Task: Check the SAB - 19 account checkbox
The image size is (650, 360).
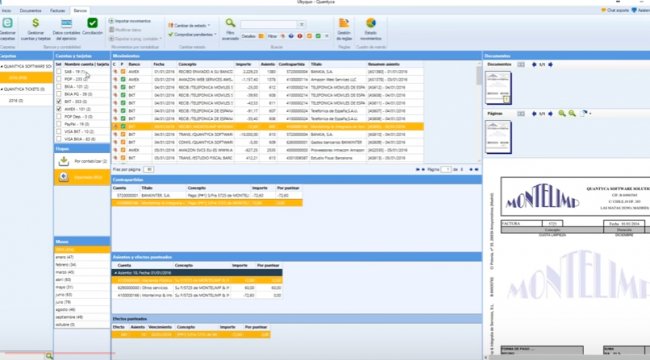Action: click(x=58, y=71)
